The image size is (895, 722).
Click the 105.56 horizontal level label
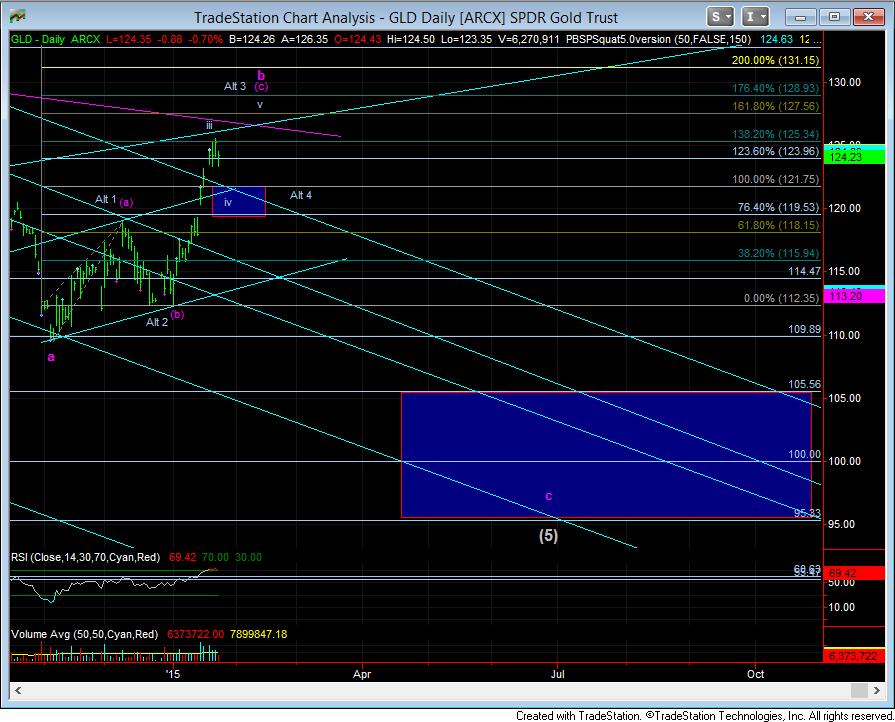pyautogui.click(x=804, y=384)
